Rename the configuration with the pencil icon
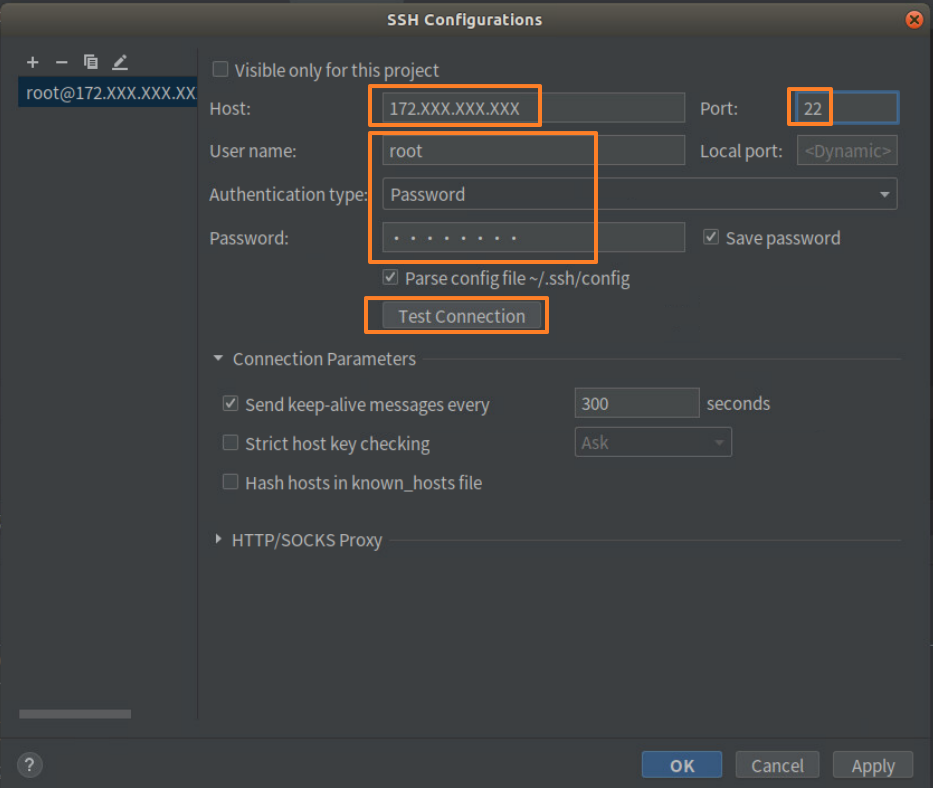This screenshot has height=788, width=933. 119,62
